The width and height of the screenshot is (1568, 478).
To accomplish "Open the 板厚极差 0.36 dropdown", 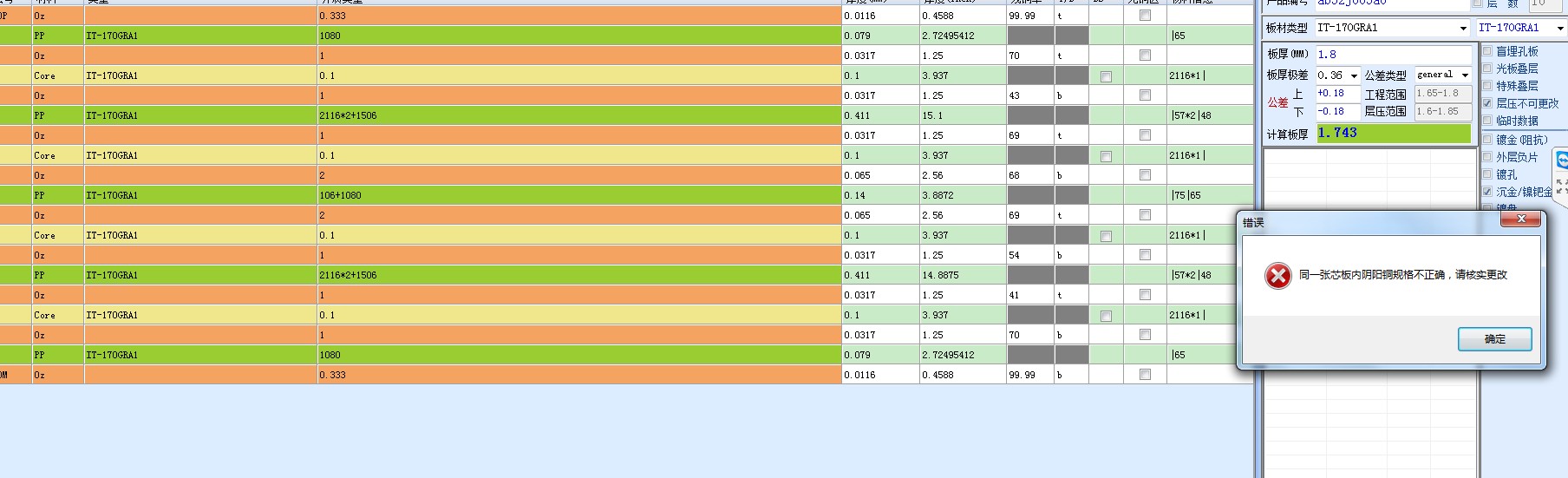I will click(x=1354, y=76).
